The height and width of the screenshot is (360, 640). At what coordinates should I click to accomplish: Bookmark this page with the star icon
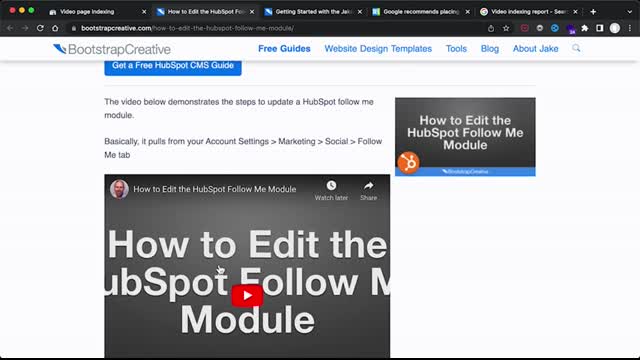point(506,28)
